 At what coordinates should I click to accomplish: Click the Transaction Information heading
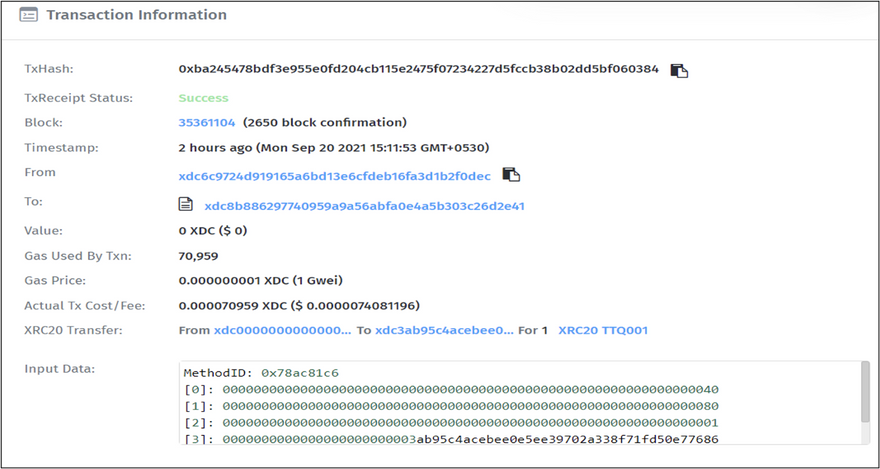(136, 16)
